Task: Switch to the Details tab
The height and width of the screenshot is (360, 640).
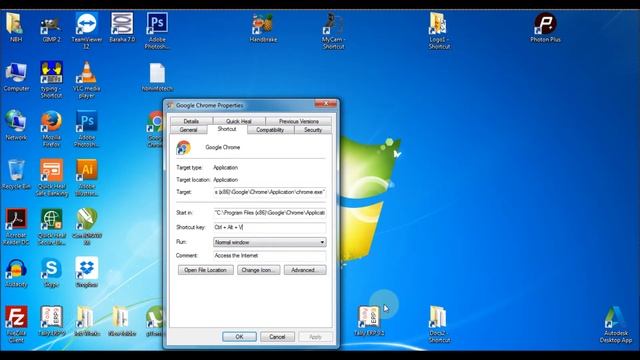Action: tap(191, 121)
